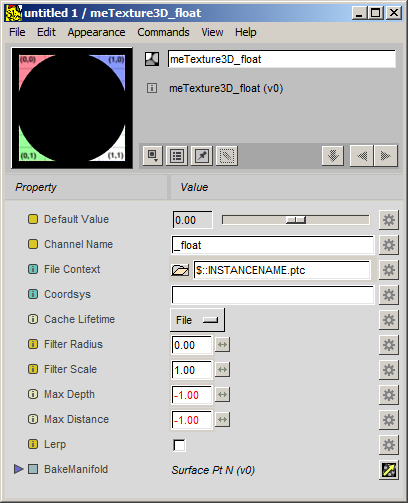
Task: Go forward with the right arrow icon
Action: [386, 156]
